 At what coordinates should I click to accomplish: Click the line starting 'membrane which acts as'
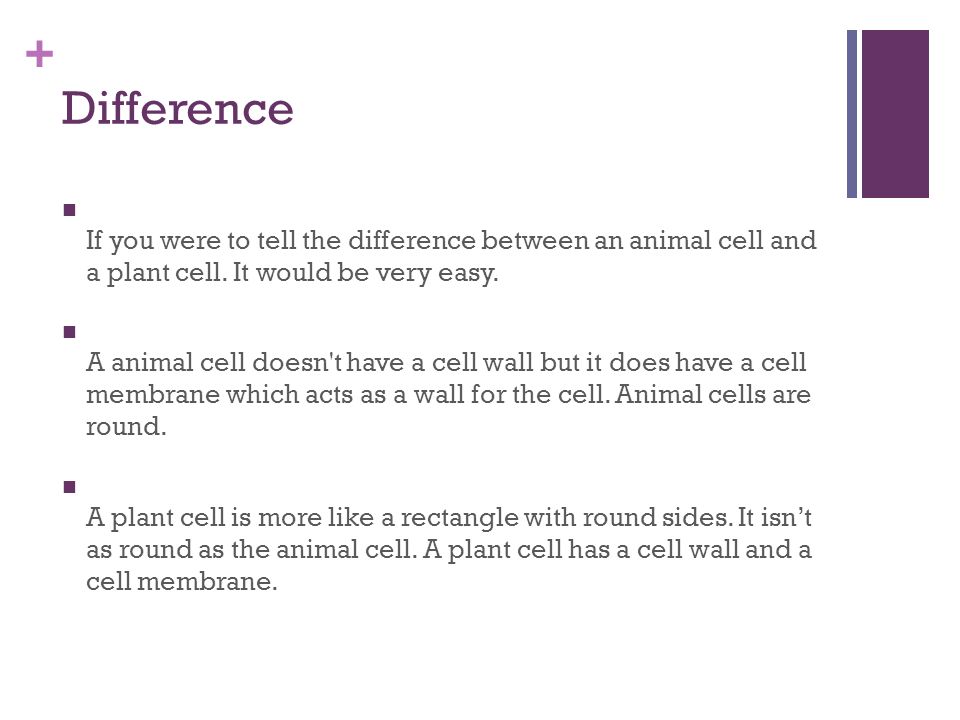coord(448,394)
